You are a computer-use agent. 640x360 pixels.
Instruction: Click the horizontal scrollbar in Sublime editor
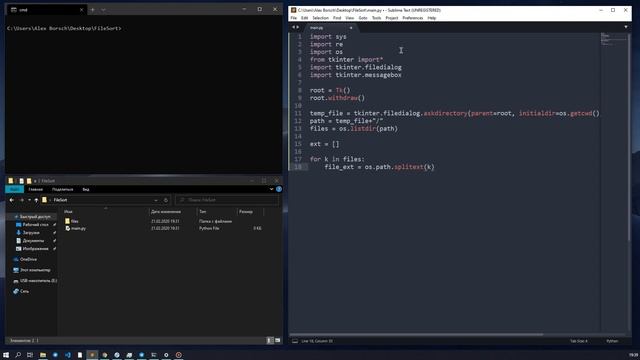click(x=416, y=334)
